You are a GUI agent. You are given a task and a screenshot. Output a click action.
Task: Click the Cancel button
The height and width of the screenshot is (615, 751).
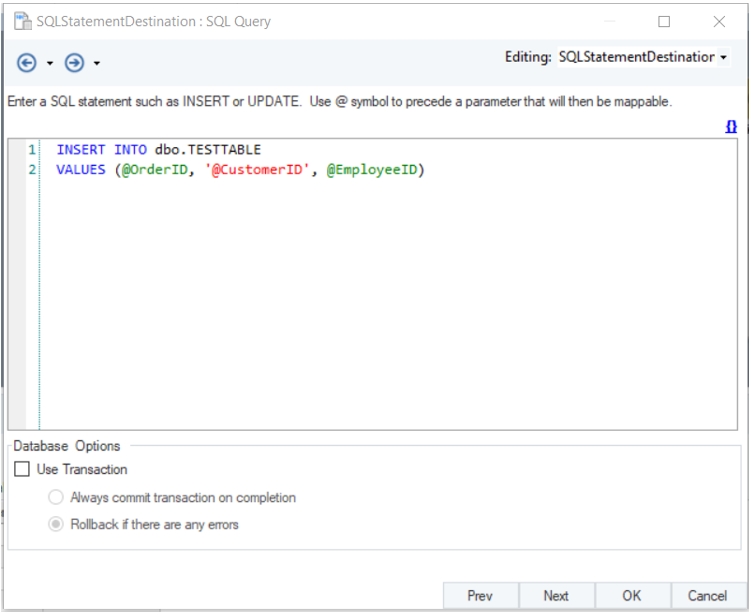708,596
